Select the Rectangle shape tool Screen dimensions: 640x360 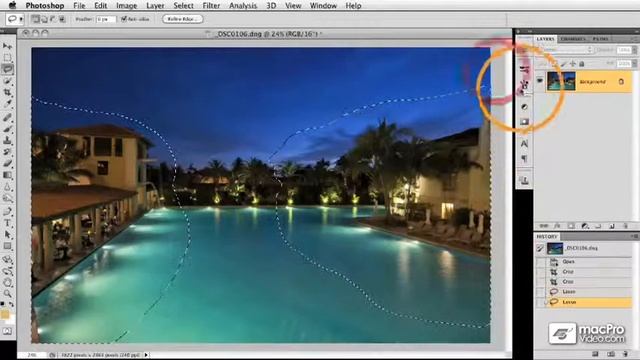(7, 246)
